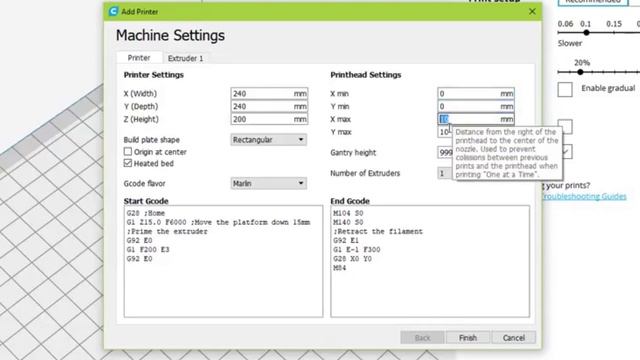Switch to the Printer tab
Screen dimensions: 640x360
(x=139, y=58)
